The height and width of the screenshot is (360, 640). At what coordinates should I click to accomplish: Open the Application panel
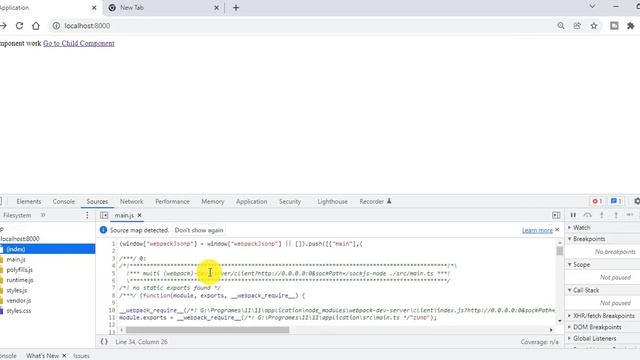[251, 202]
